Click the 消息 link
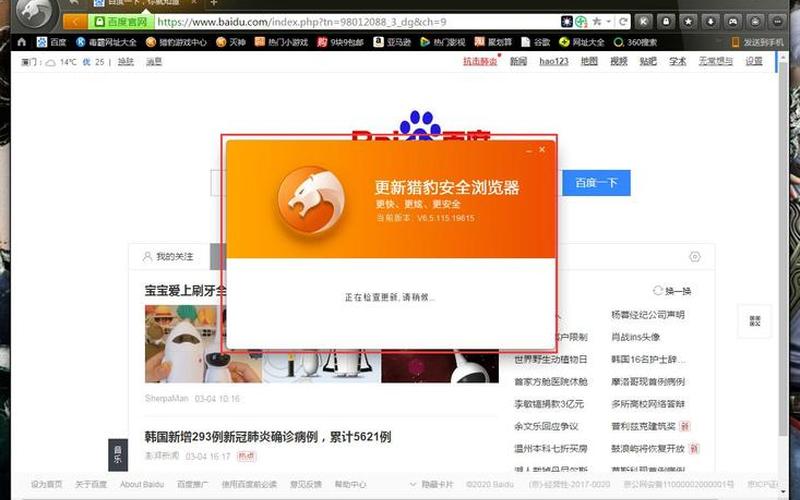This screenshot has height=500, width=800. [x=154, y=62]
